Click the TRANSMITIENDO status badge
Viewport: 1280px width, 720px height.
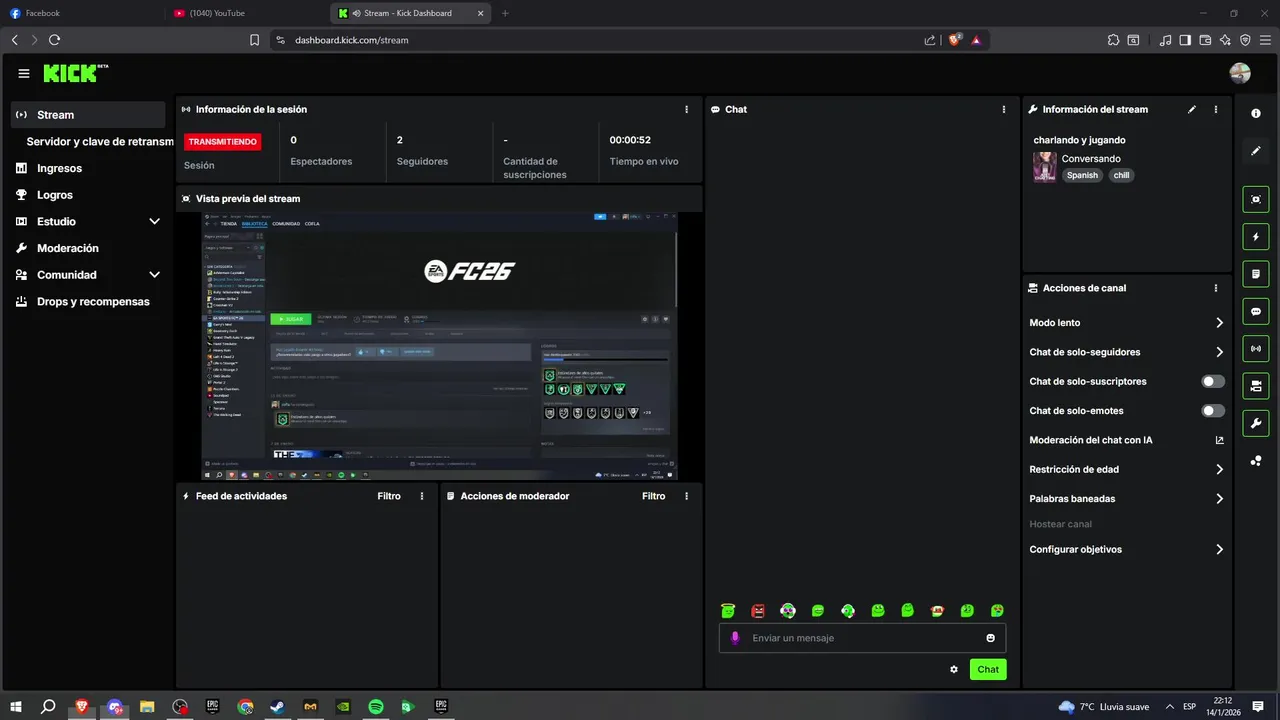[222, 142]
